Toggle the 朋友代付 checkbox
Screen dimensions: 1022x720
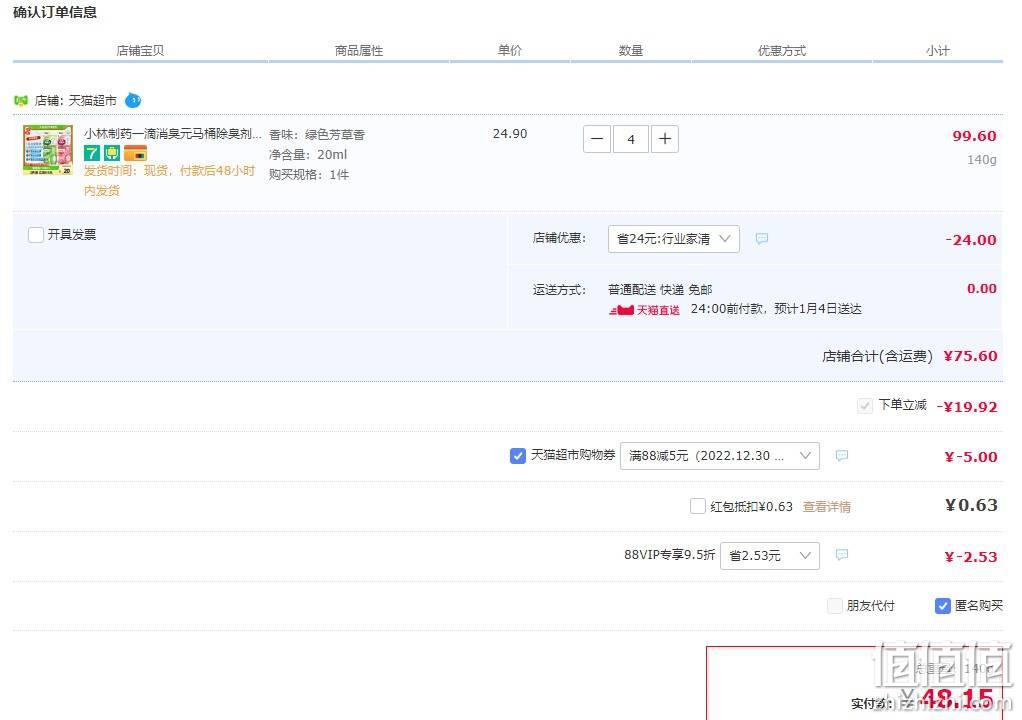click(x=834, y=606)
